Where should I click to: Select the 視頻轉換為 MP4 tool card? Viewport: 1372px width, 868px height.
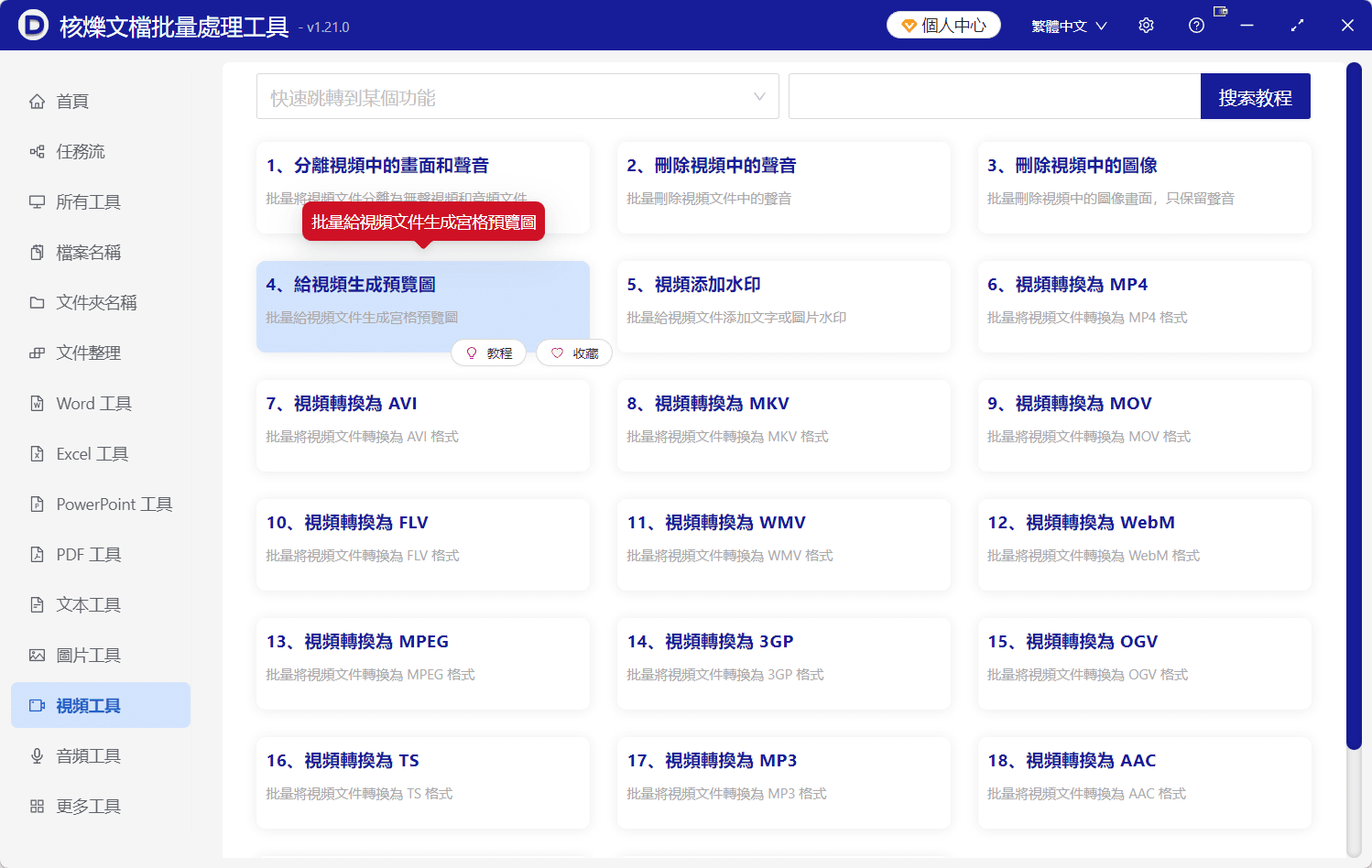click(1143, 307)
